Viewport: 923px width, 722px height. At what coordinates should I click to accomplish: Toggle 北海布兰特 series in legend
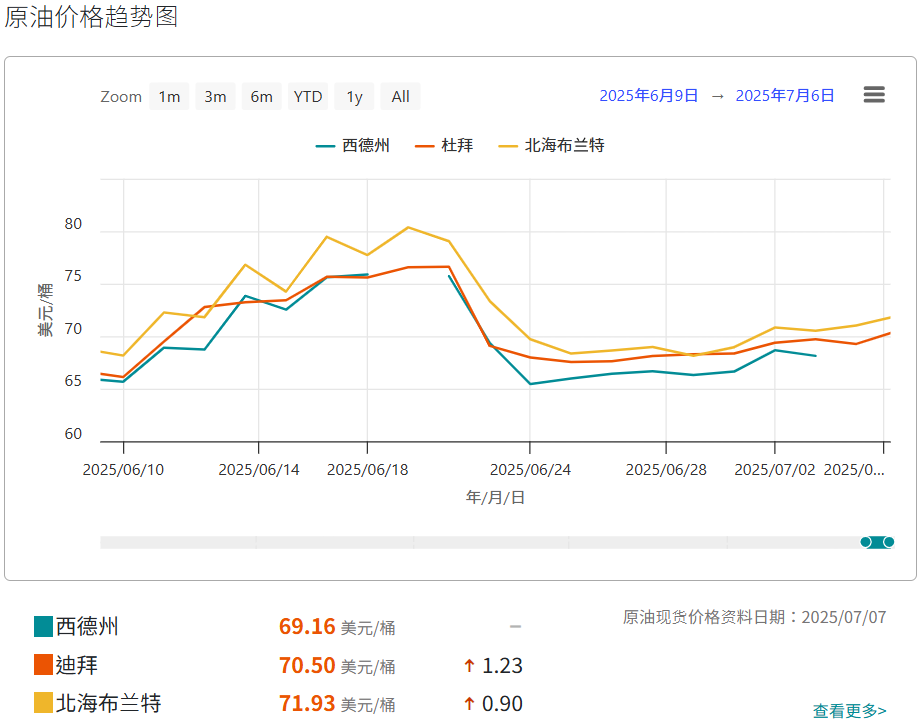(552, 145)
